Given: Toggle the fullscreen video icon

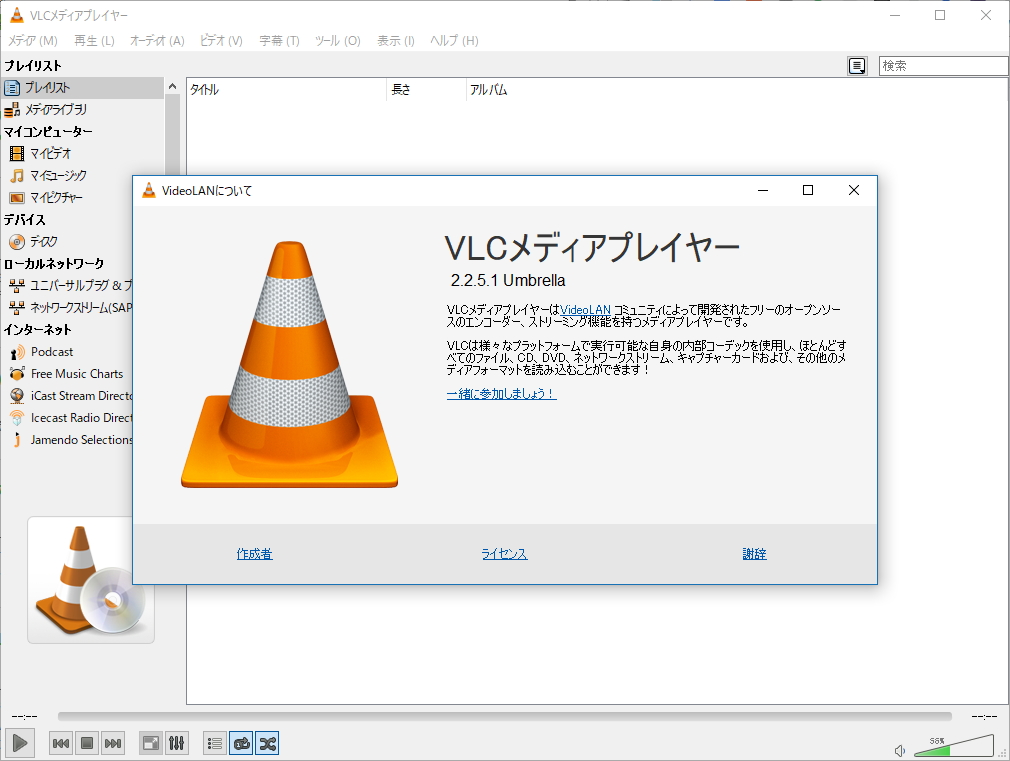Looking at the screenshot, I should pyautogui.click(x=152, y=743).
